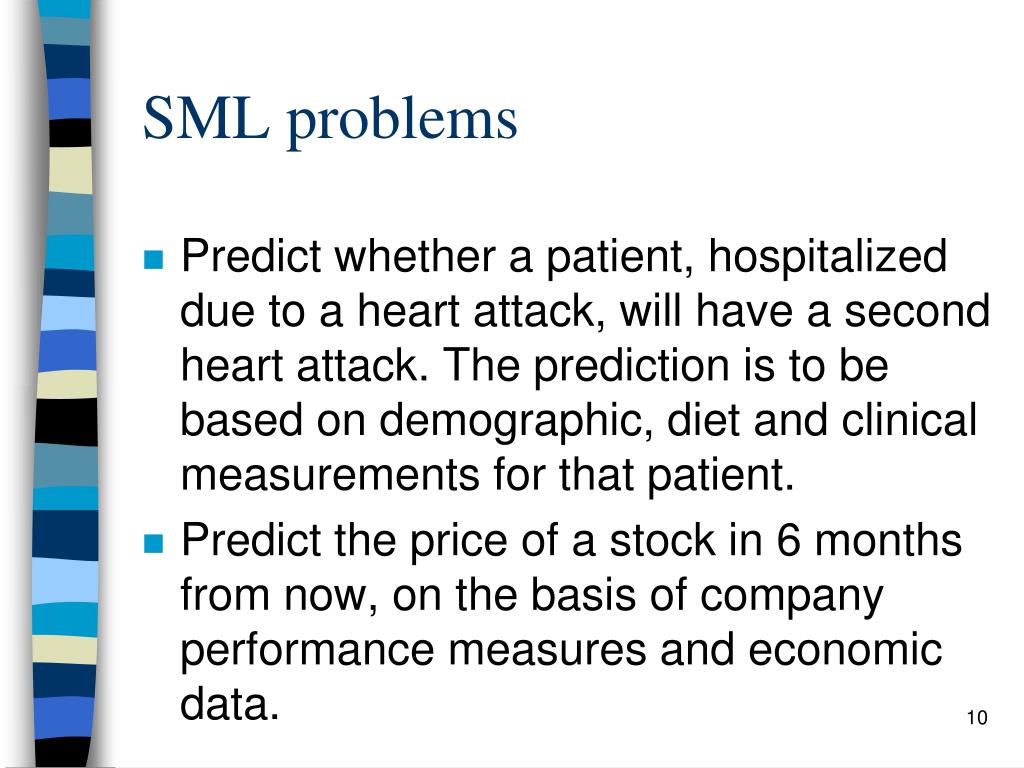Click the 'SML problems' slide title
This screenshot has height=768, width=1024.
pyautogui.click(x=330, y=120)
